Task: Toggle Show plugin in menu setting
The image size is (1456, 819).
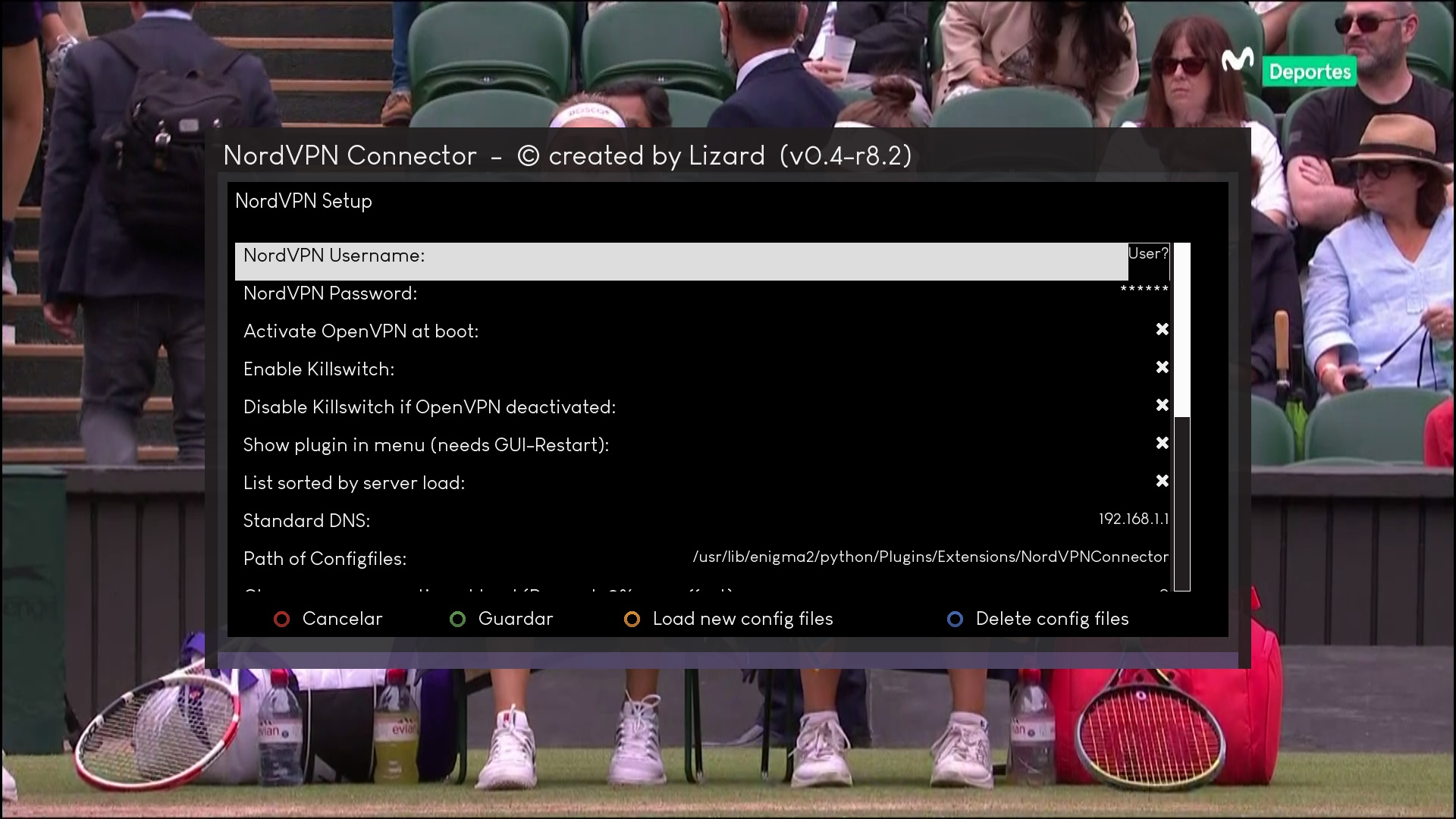Action: coord(1162,444)
